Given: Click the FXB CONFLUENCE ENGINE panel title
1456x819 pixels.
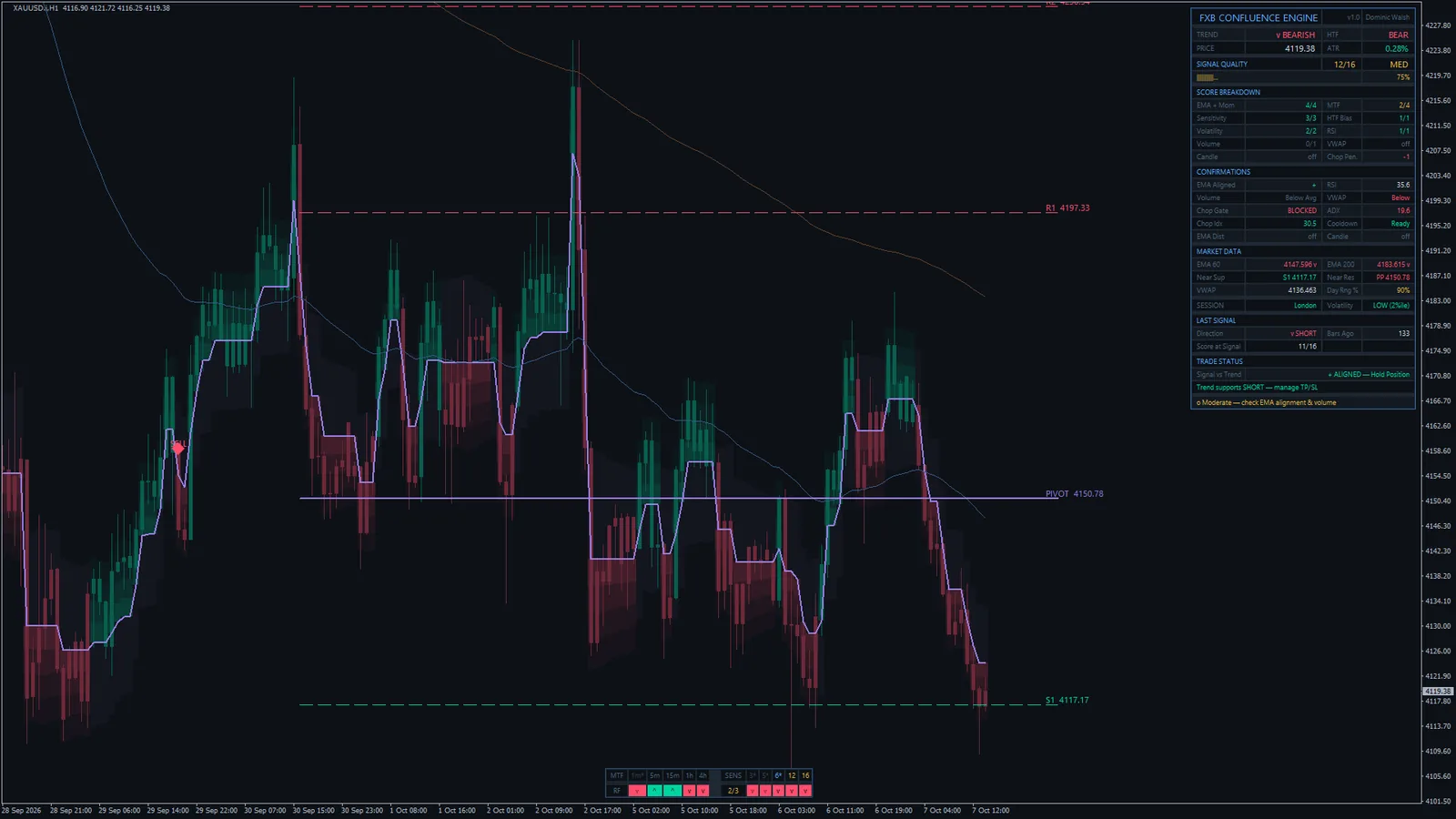Looking at the screenshot, I should coord(1258,18).
